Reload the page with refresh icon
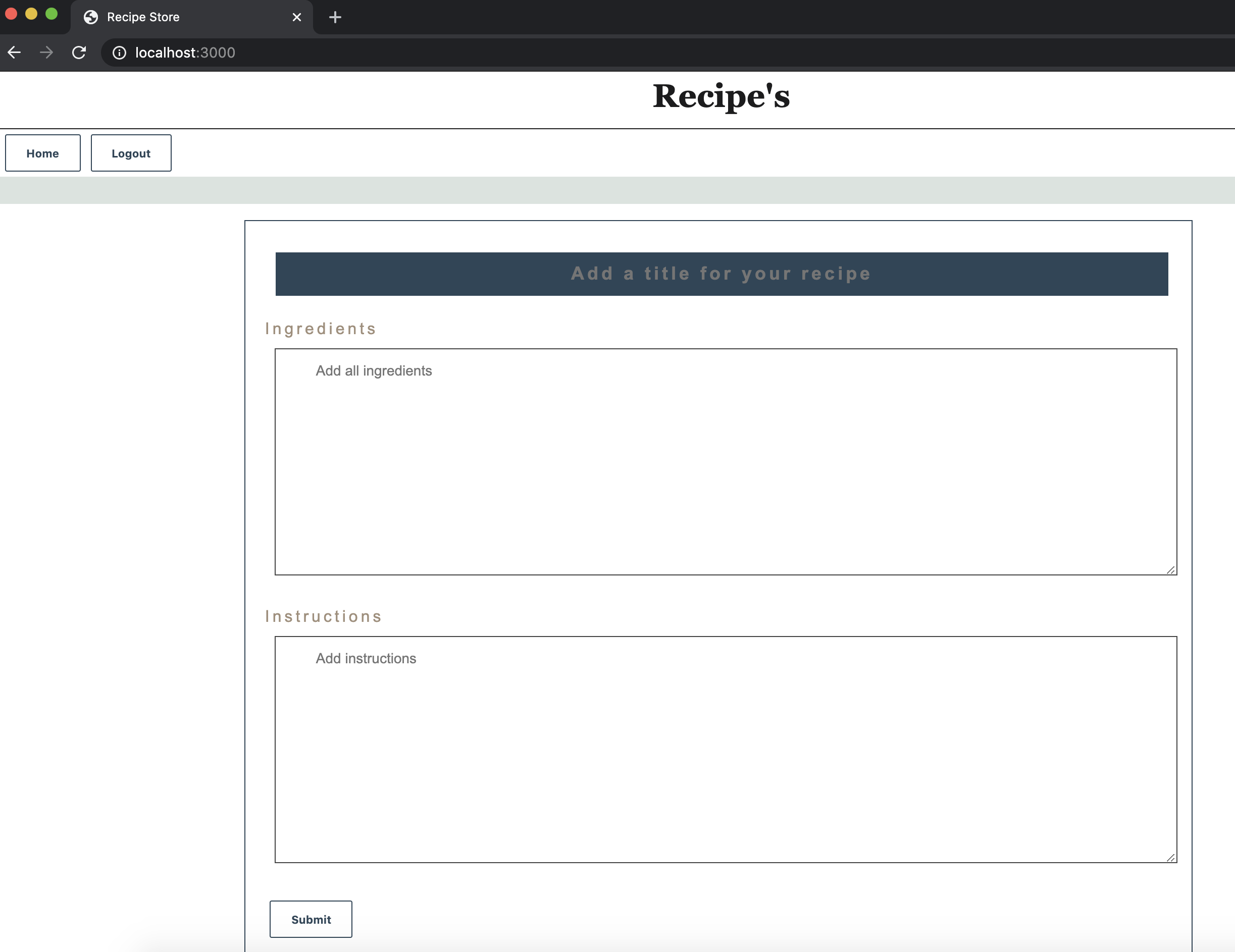Image resolution: width=1235 pixels, height=952 pixels. 79,52
